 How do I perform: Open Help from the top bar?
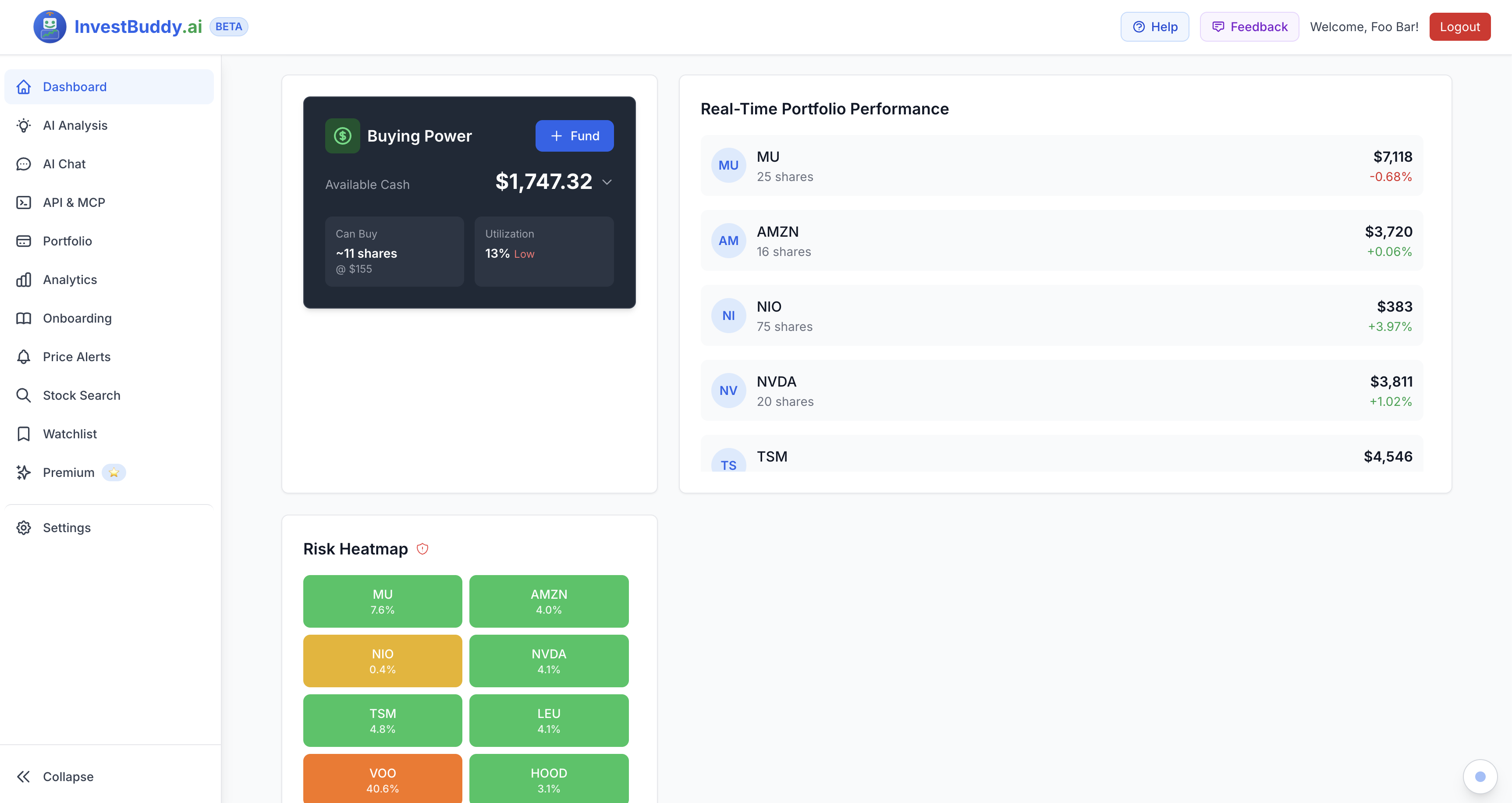click(1154, 26)
